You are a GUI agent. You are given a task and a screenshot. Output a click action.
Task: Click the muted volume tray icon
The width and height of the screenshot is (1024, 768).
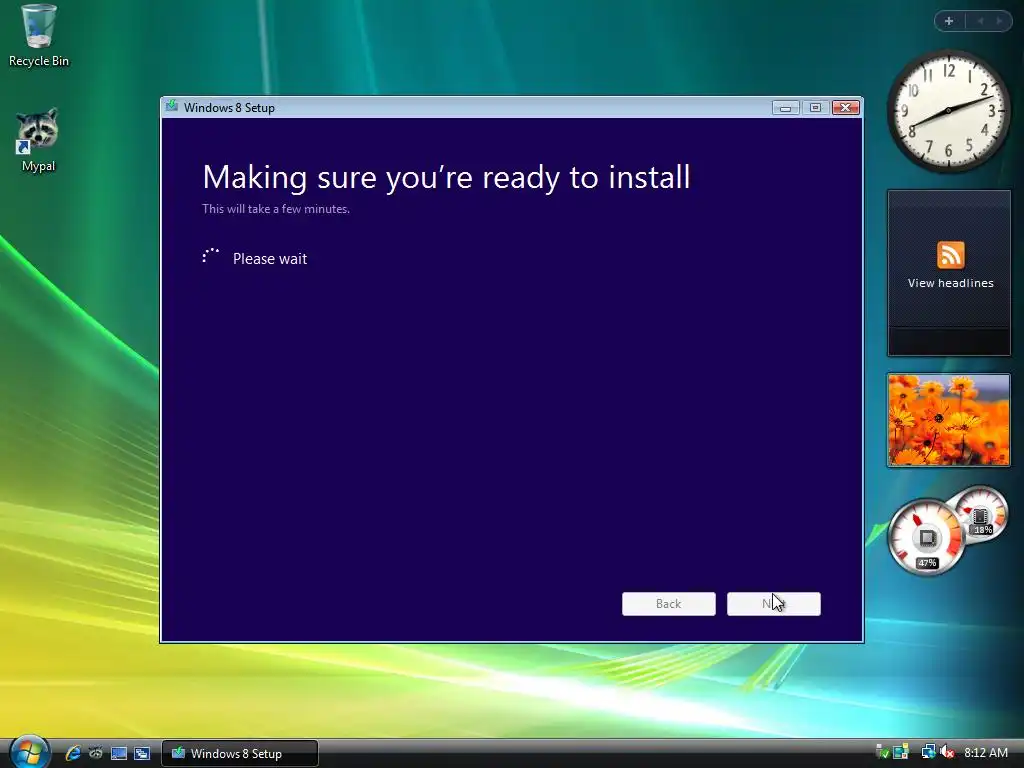pos(947,753)
